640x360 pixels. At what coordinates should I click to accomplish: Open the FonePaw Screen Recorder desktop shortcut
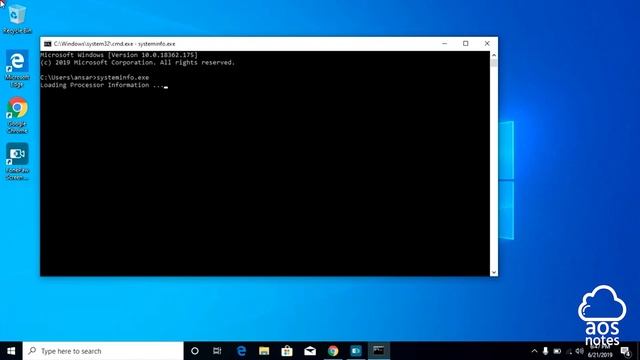[x=17, y=162]
